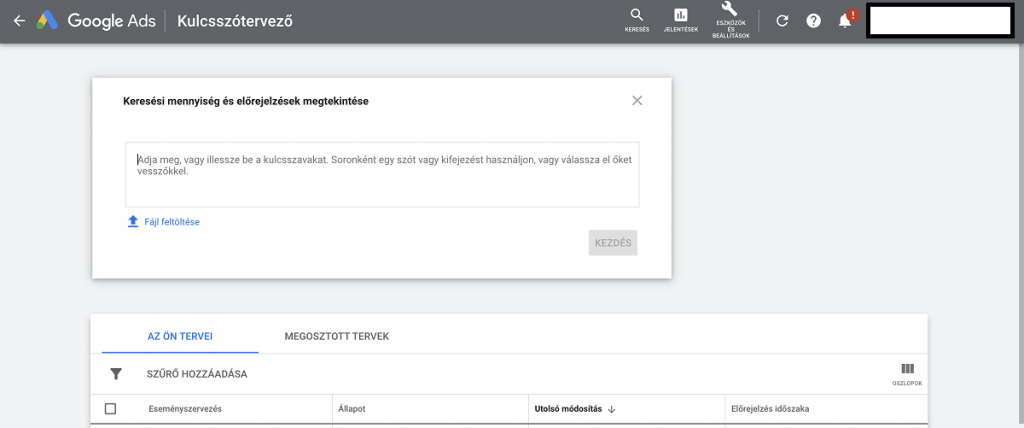This screenshot has width=1024, height=428.
Task: Click the Fájl feltöltése link
Action: (172, 222)
